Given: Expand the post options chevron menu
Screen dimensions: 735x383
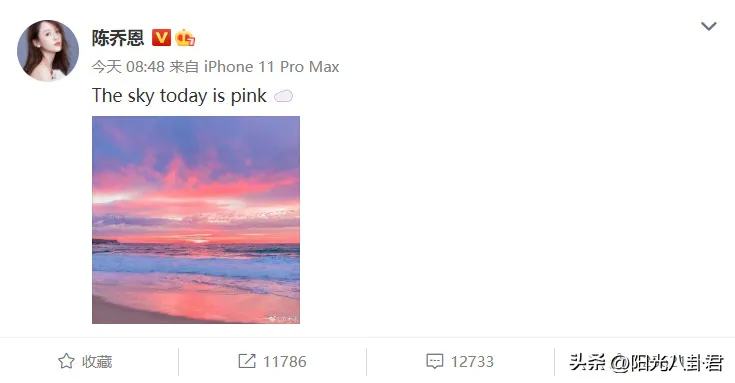Looking at the screenshot, I should coord(709,26).
